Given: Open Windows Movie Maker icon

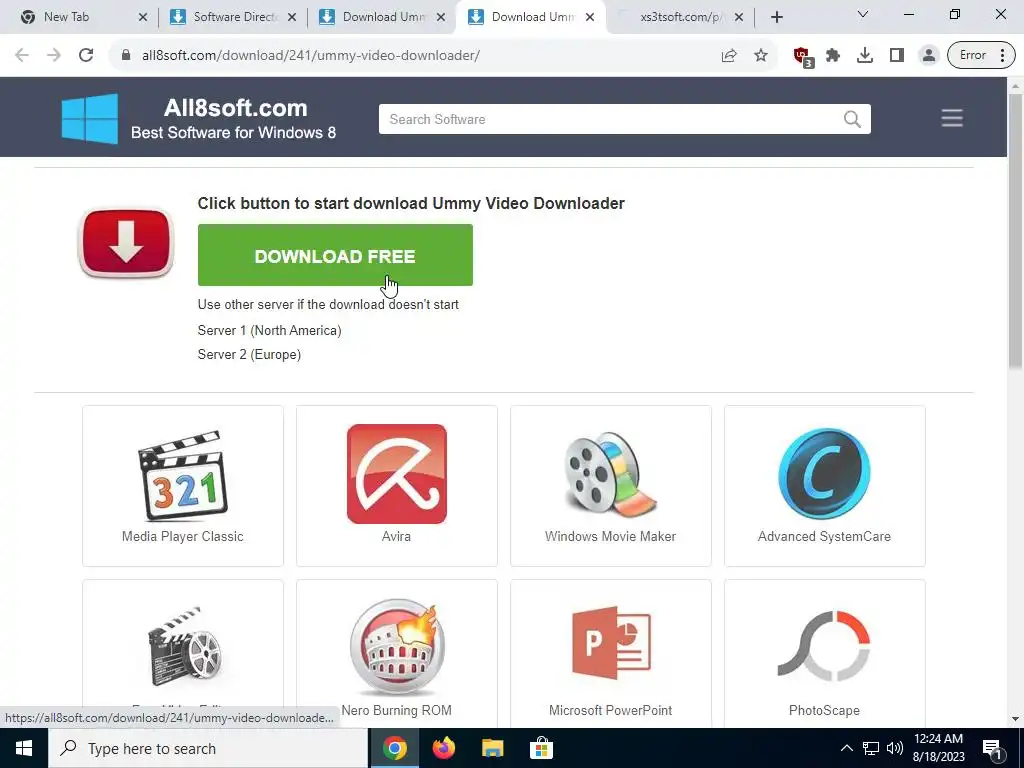Looking at the screenshot, I should 611,475.
